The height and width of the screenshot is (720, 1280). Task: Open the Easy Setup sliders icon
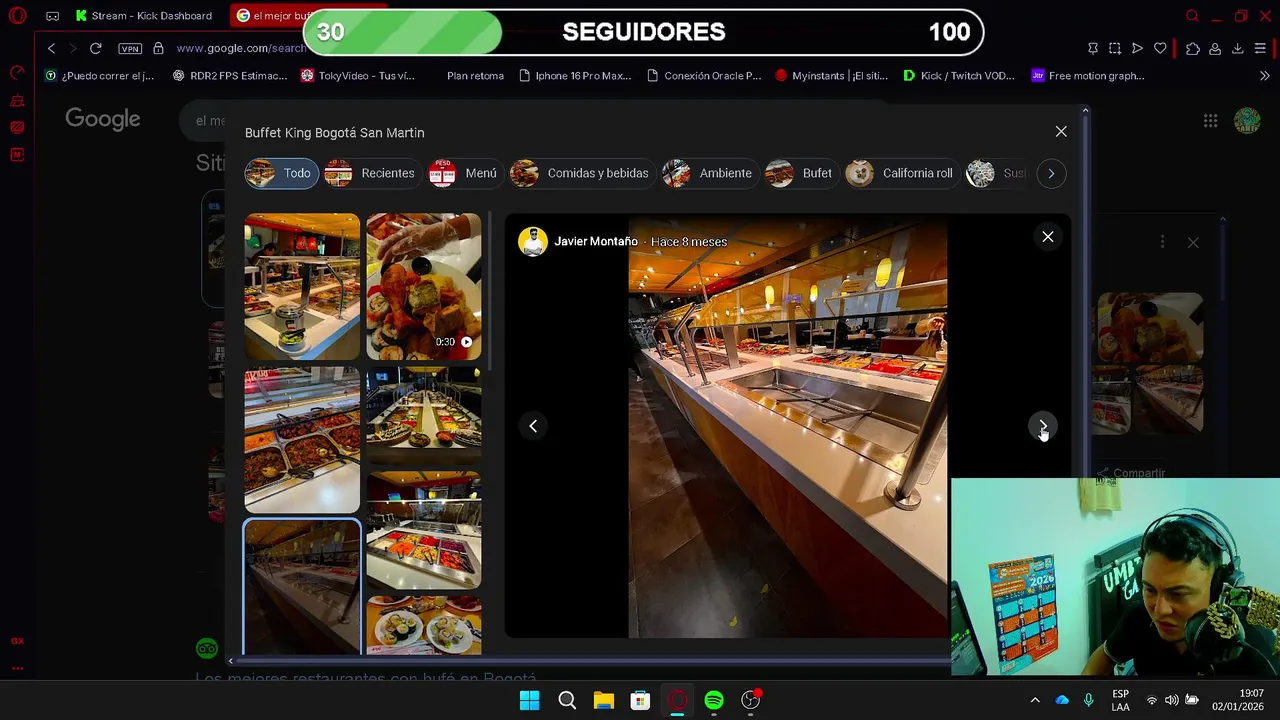[x=1260, y=48]
